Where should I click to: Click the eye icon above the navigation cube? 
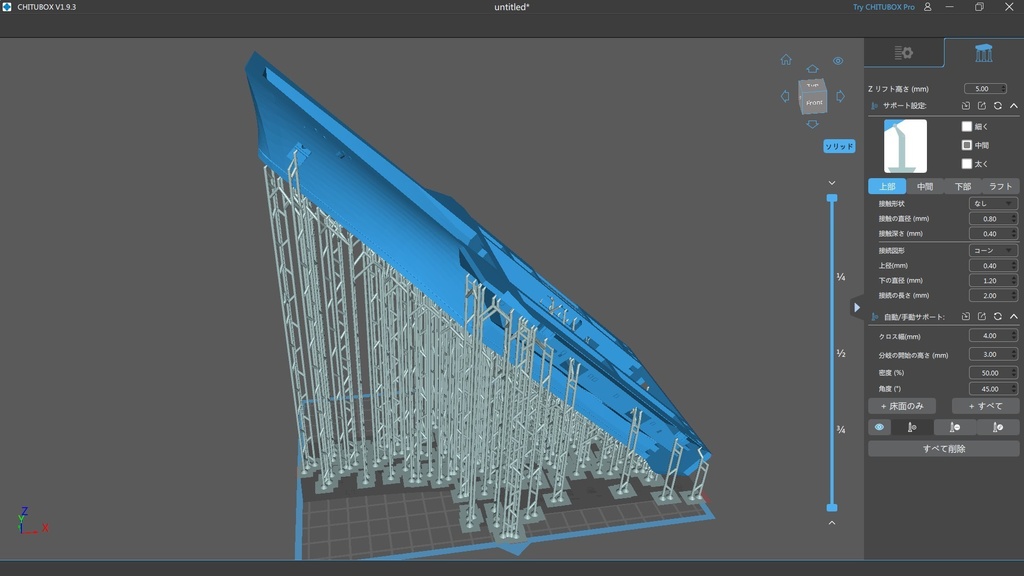click(x=837, y=60)
